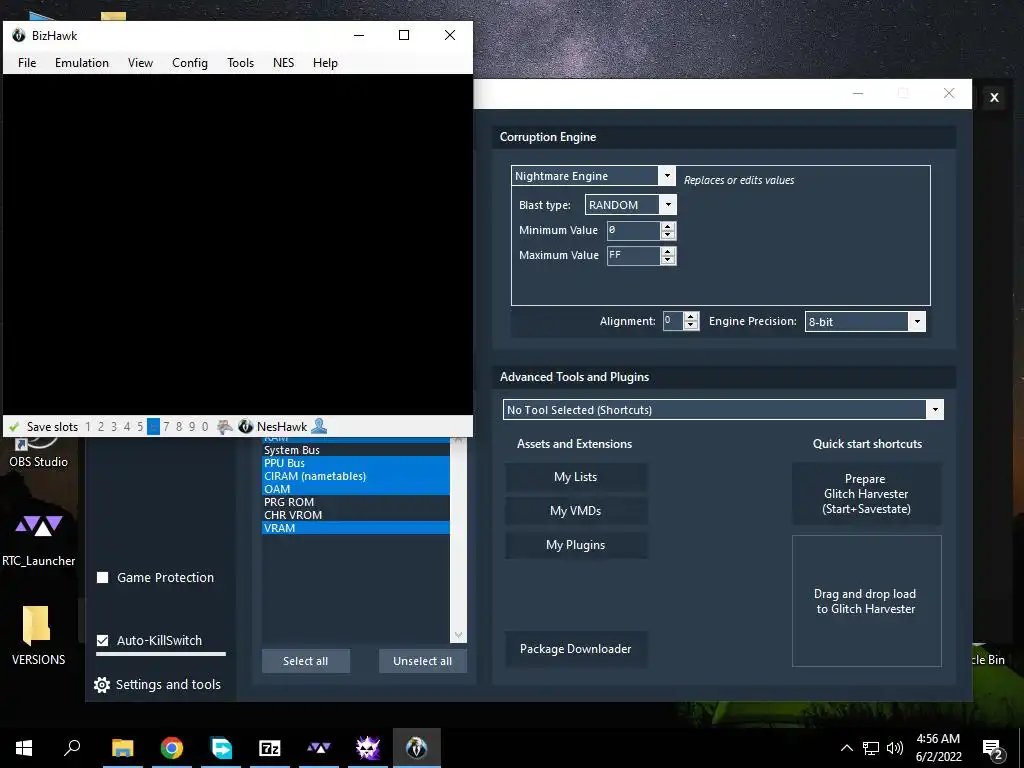Click the gamepad icon in BizHawk status bar
Viewport: 1024px width, 768px height.
[225, 427]
